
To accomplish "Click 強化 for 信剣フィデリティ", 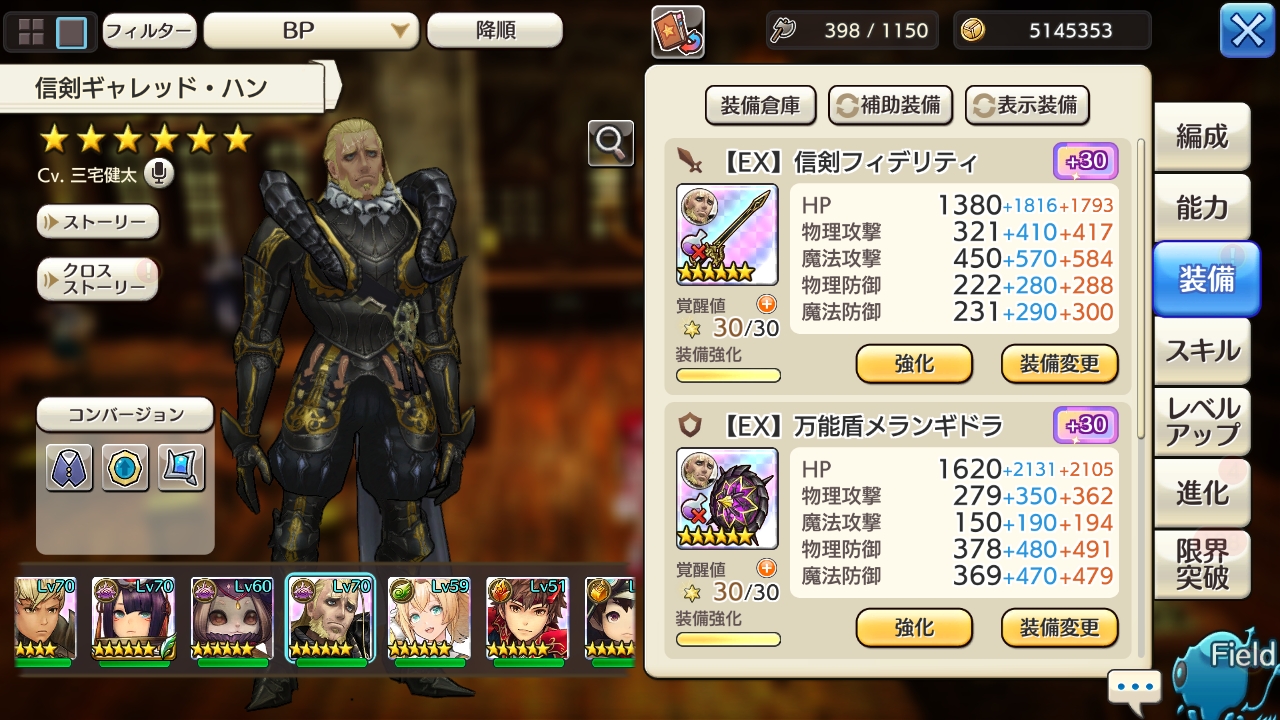I will [x=914, y=364].
